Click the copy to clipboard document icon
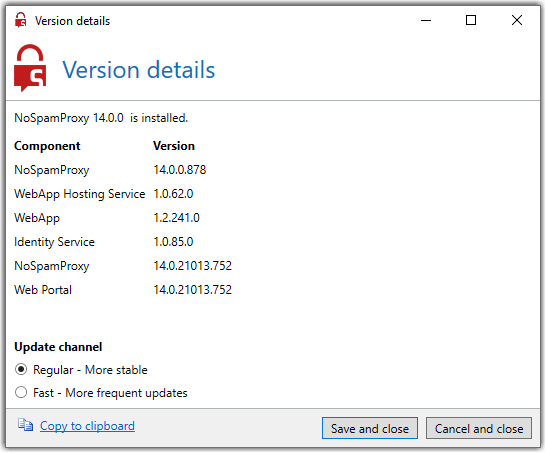 click(x=25, y=425)
